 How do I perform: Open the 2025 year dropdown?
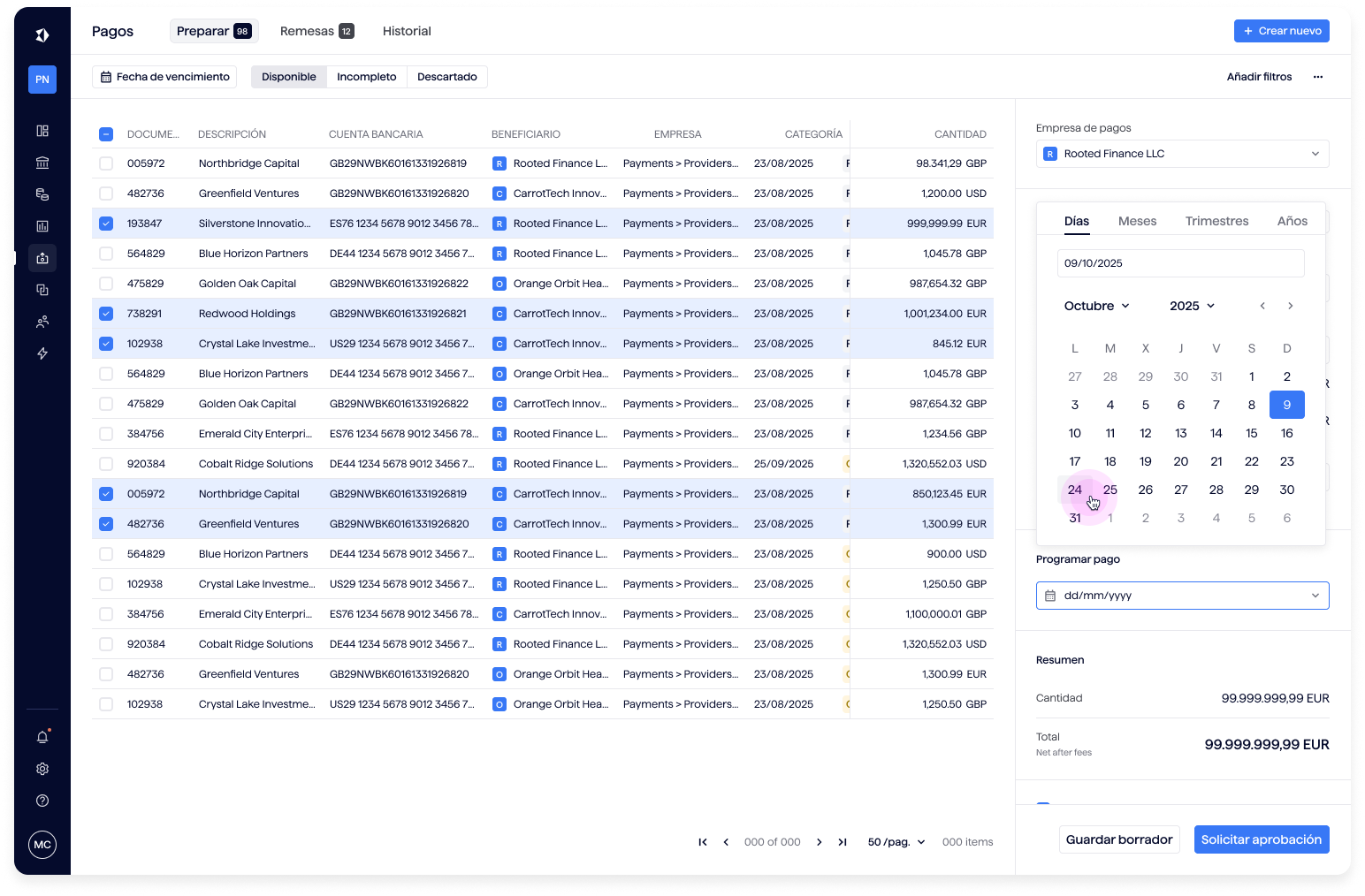1192,306
